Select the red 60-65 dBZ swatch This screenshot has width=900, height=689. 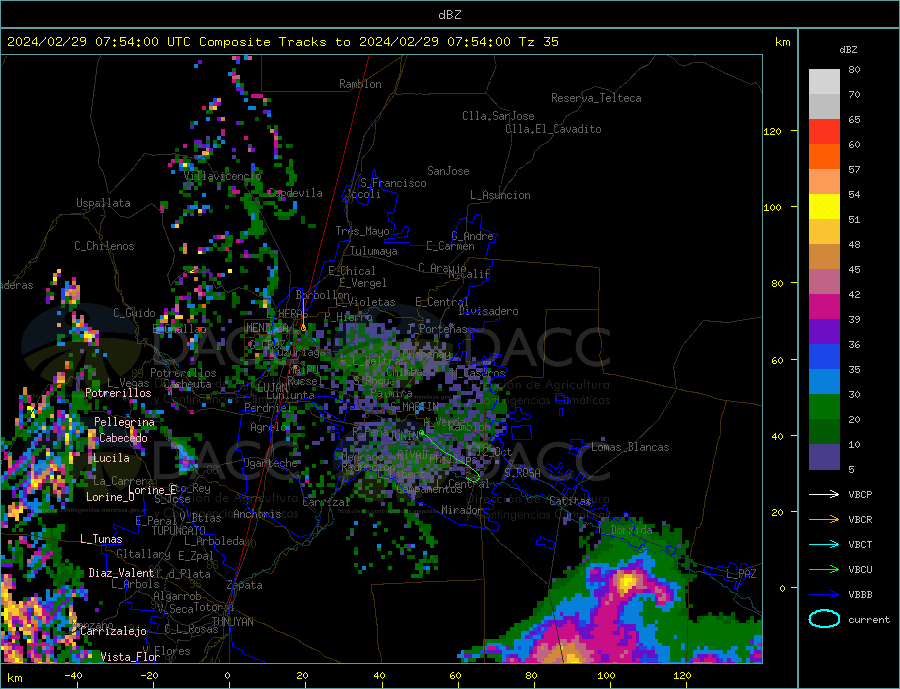(824, 131)
